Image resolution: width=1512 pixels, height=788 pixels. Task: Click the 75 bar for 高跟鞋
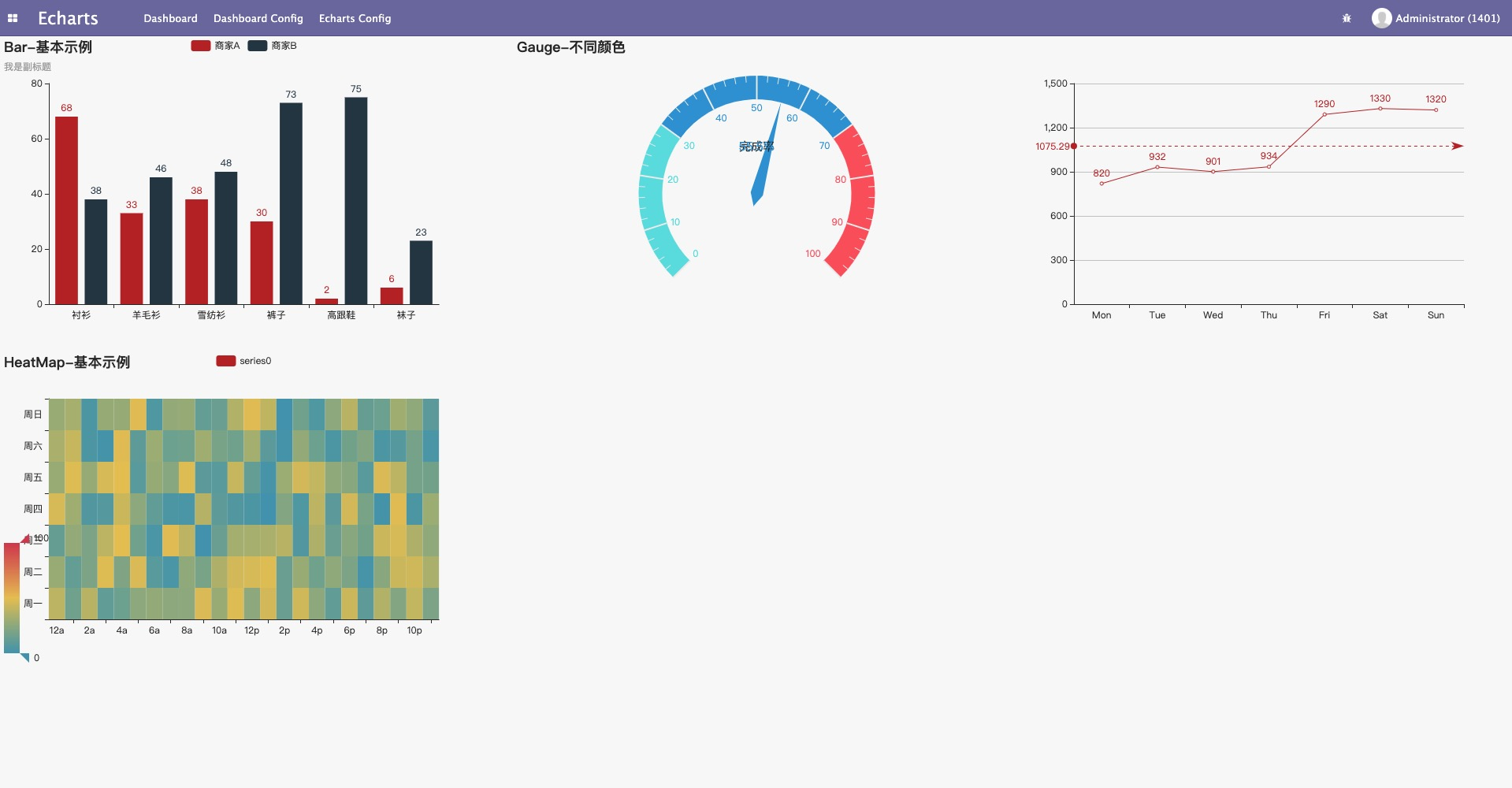coord(356,201)
